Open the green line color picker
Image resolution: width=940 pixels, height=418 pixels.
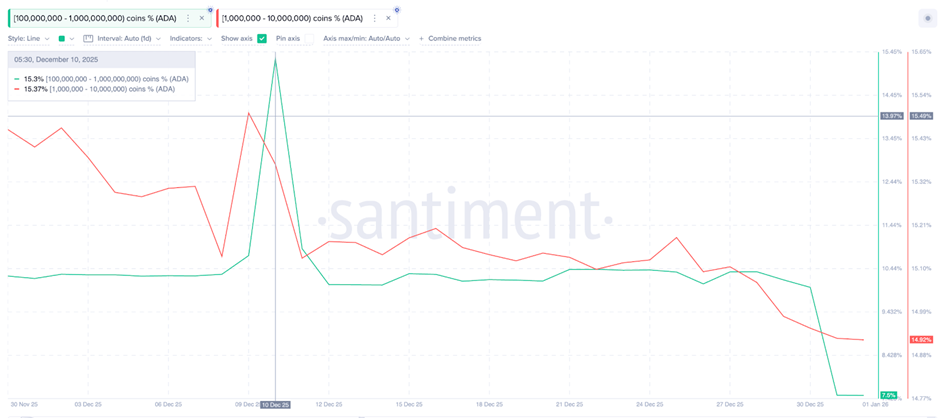(66, 39)
